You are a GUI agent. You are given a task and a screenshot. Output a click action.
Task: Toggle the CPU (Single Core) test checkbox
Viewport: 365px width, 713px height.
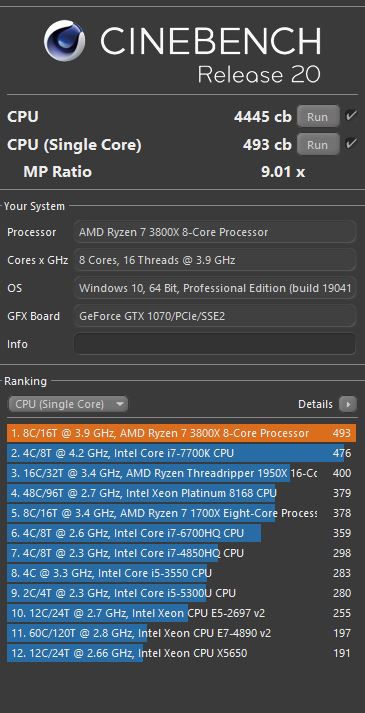coord(350,144)
